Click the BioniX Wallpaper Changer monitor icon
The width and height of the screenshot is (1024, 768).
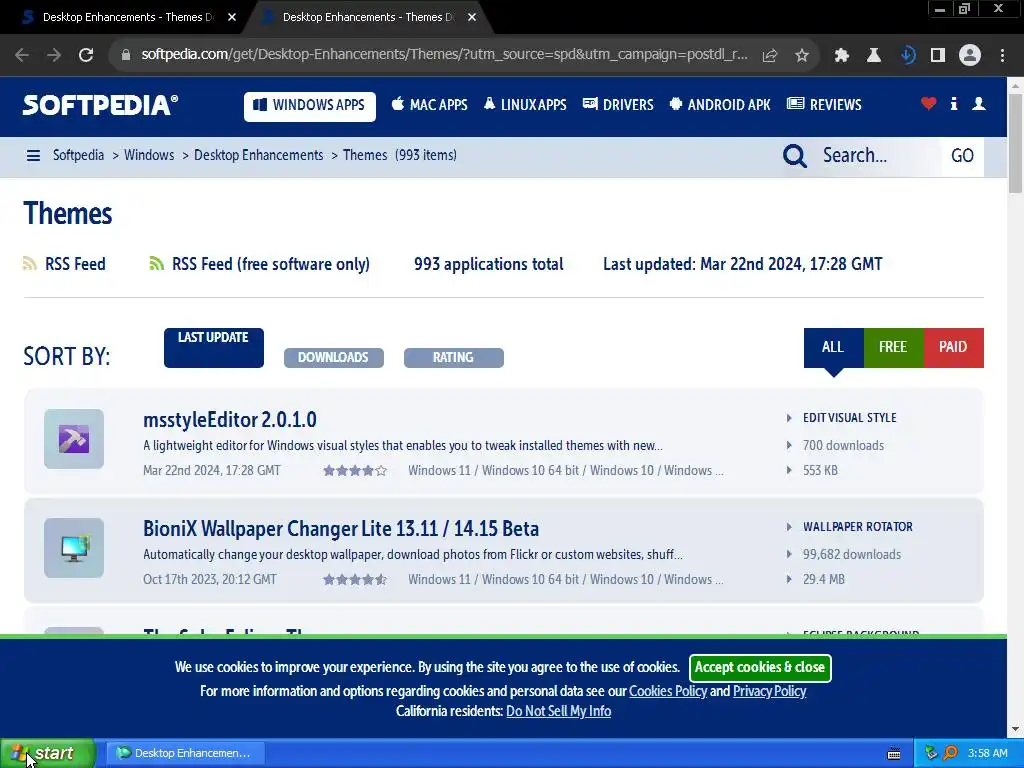[x=74, y=548]
